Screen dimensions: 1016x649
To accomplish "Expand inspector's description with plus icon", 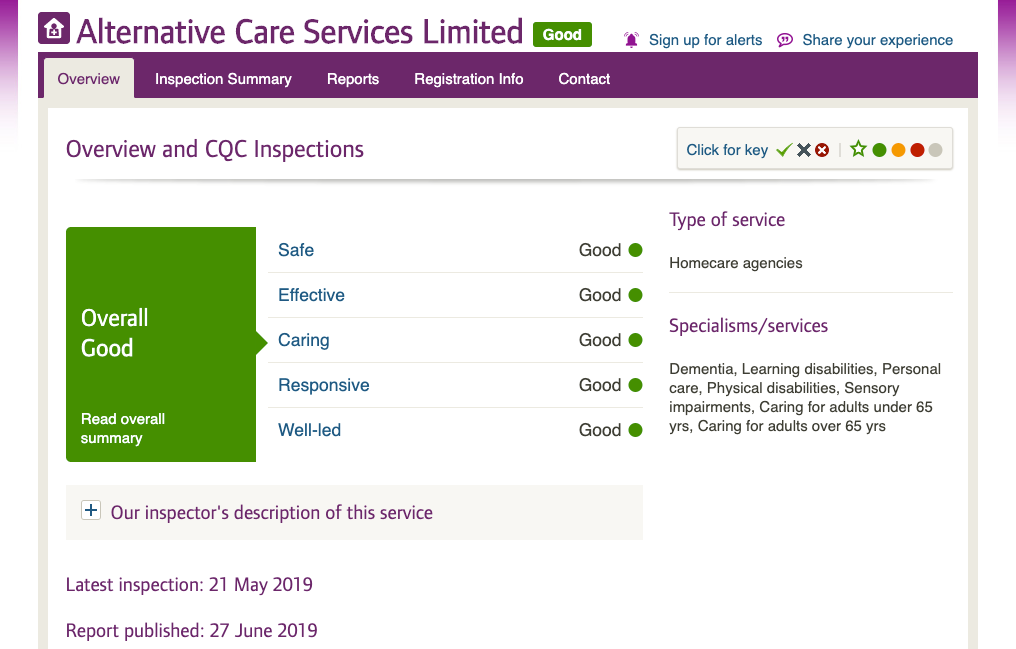I will 91,510.
